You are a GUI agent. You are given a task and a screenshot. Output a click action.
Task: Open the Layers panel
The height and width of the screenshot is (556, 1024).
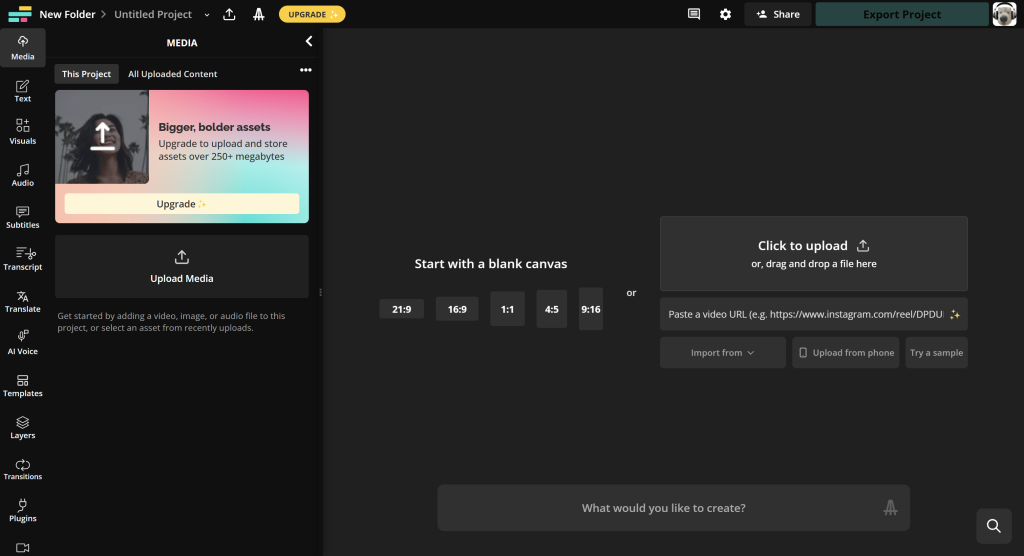pyautogui.click(x=22, y=426)
